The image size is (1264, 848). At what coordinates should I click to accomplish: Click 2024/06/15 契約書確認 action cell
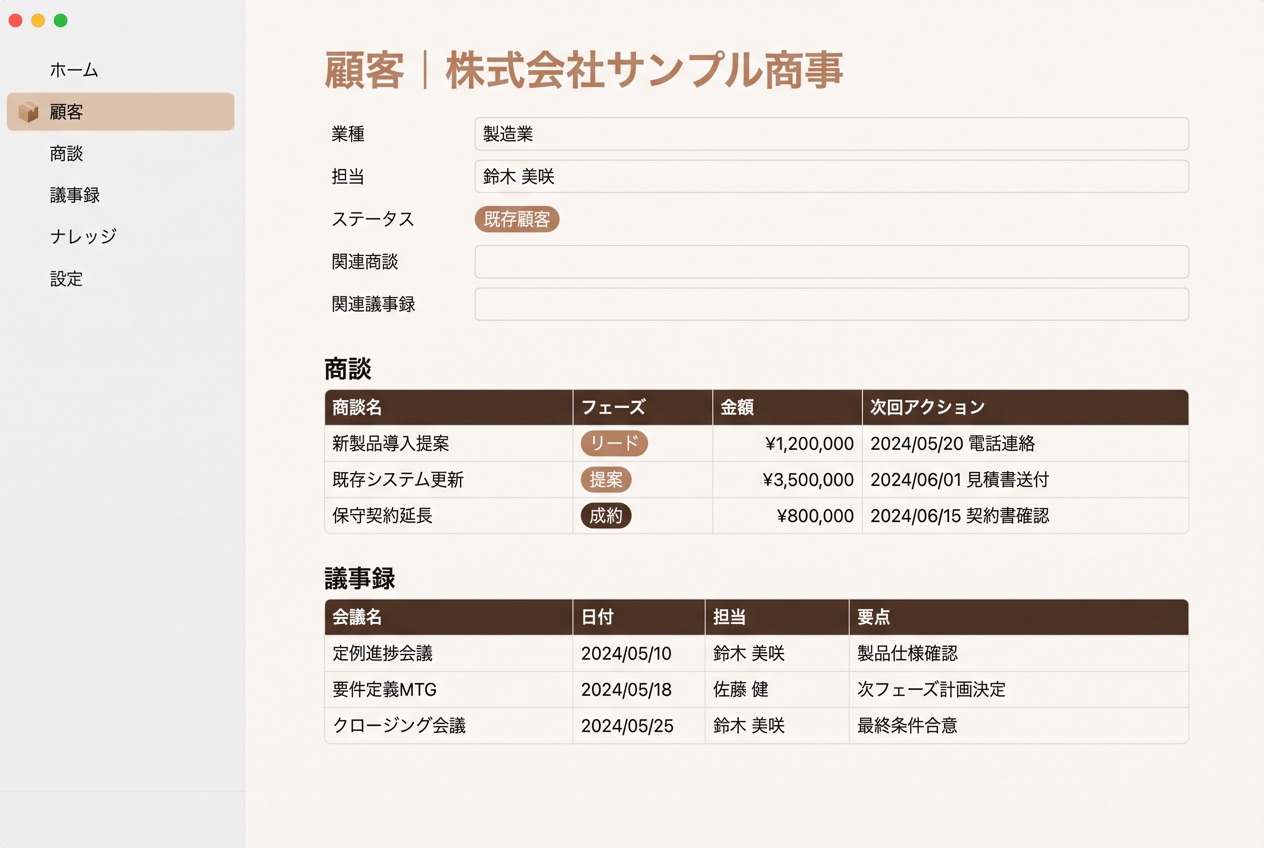click(1025, 515)
